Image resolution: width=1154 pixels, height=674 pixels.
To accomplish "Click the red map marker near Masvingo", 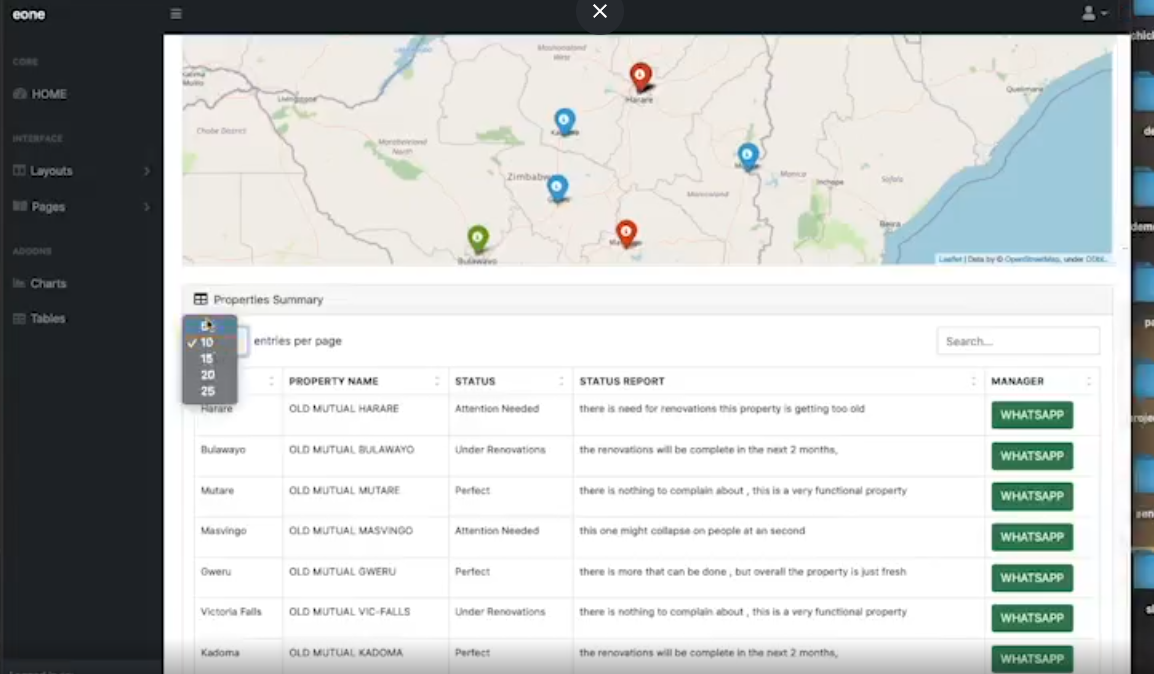I will (x=626, y=233).
